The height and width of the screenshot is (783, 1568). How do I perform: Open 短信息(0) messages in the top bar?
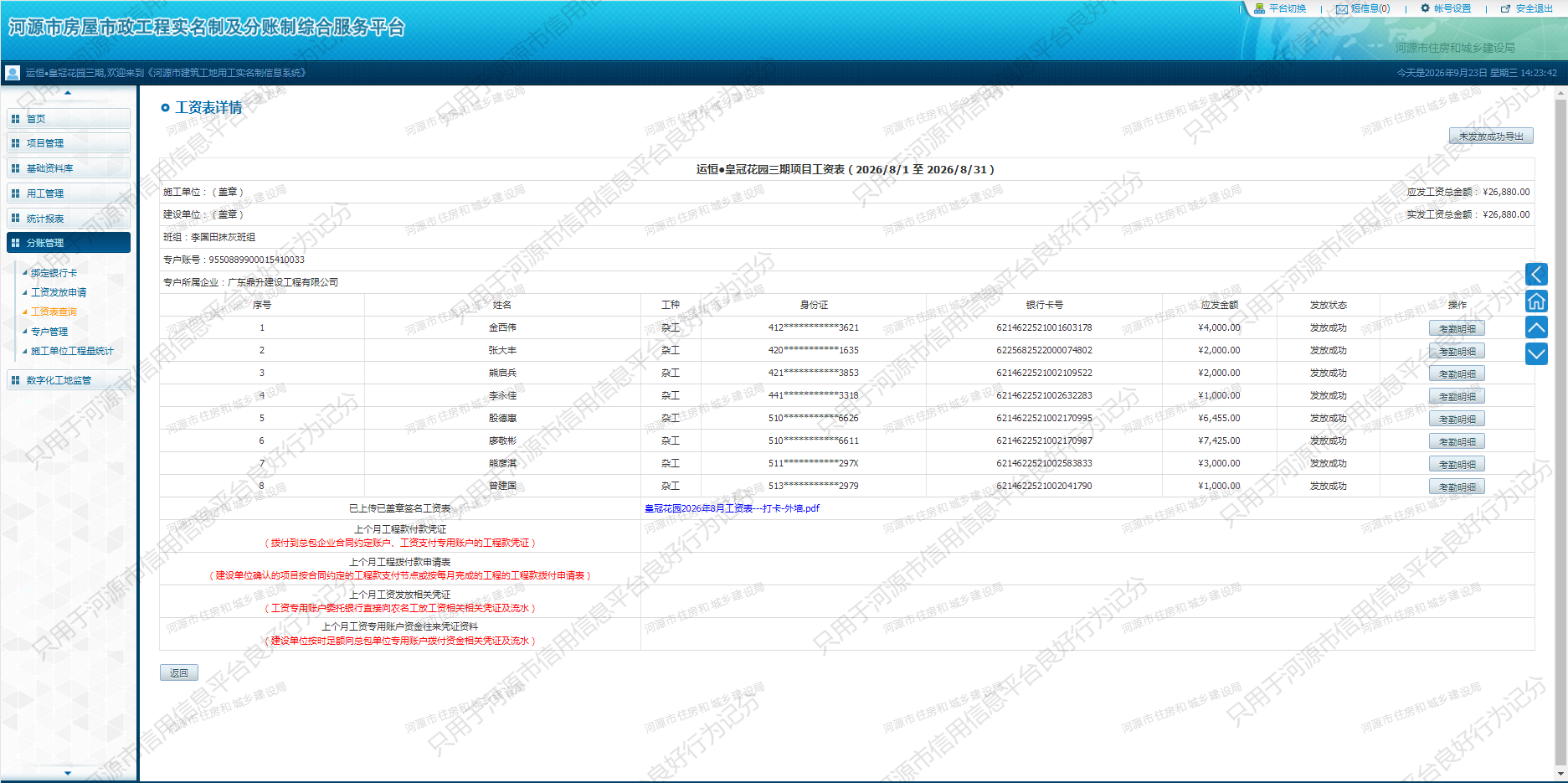click(x=1363, y=8)
